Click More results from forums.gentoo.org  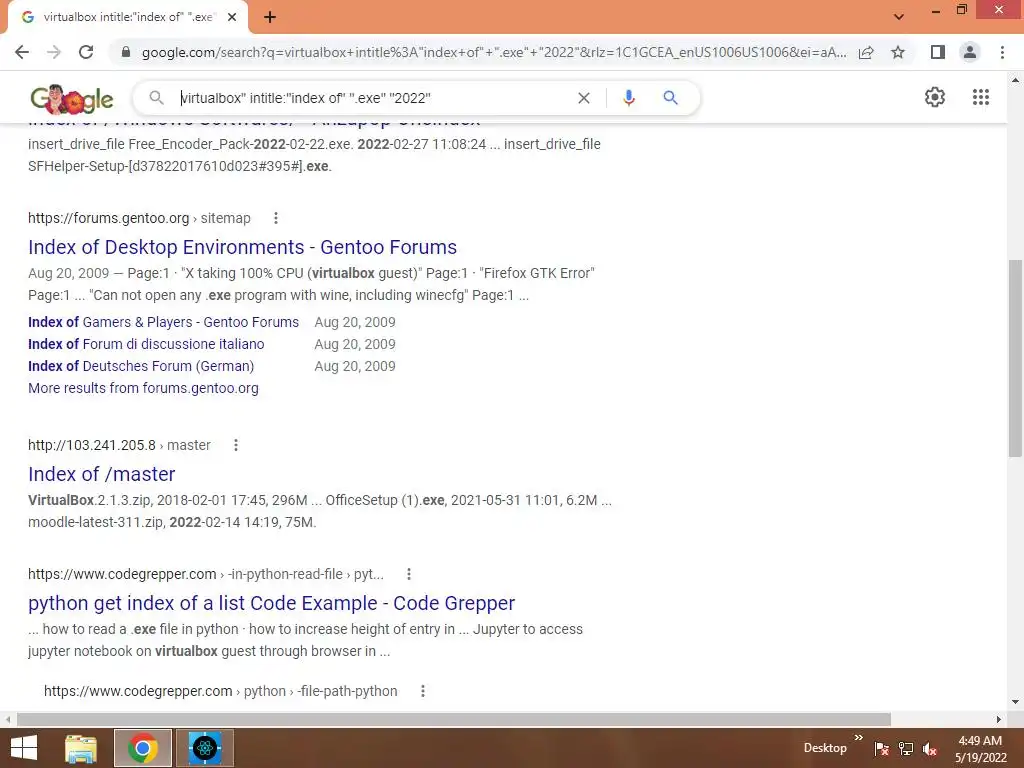[143, 388]
